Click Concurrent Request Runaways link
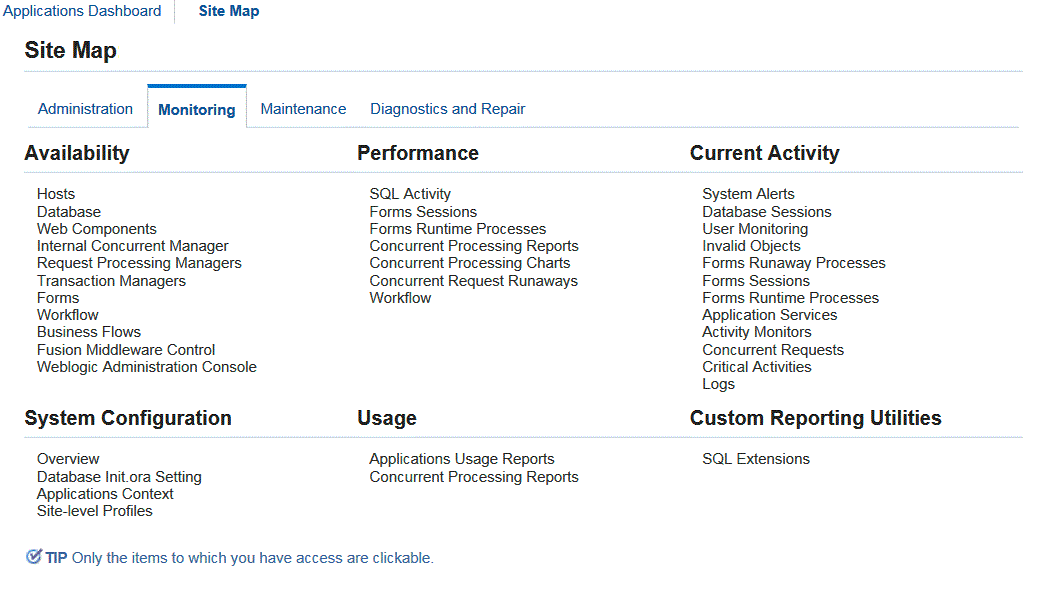This screenshot has width=1045, height=611. pyautogui.click(x=474, y=281)
